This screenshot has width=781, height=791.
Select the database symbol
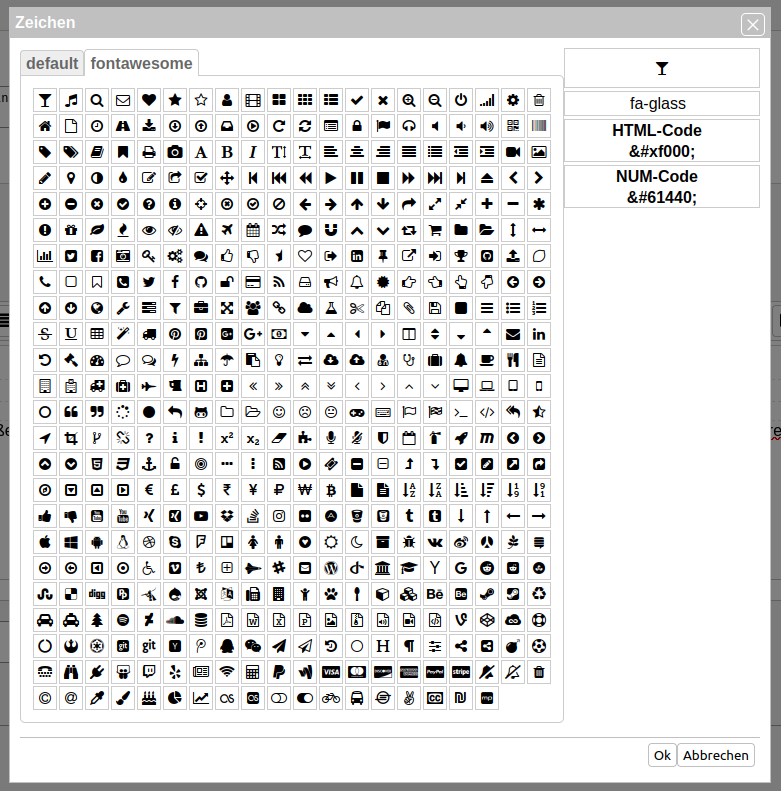click(201, 620)
